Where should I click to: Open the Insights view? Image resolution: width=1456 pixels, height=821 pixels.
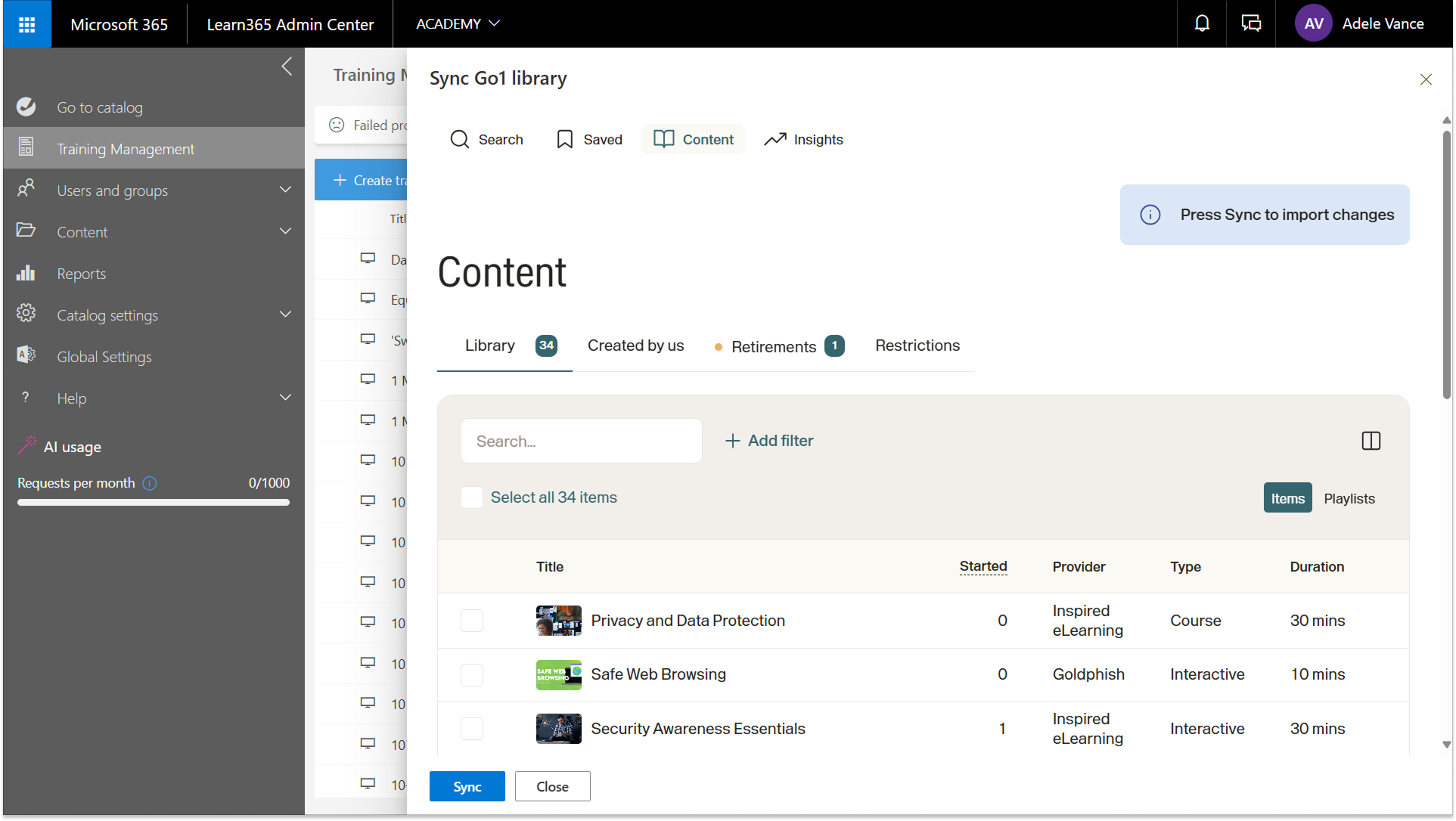click(x=803, y=139)
